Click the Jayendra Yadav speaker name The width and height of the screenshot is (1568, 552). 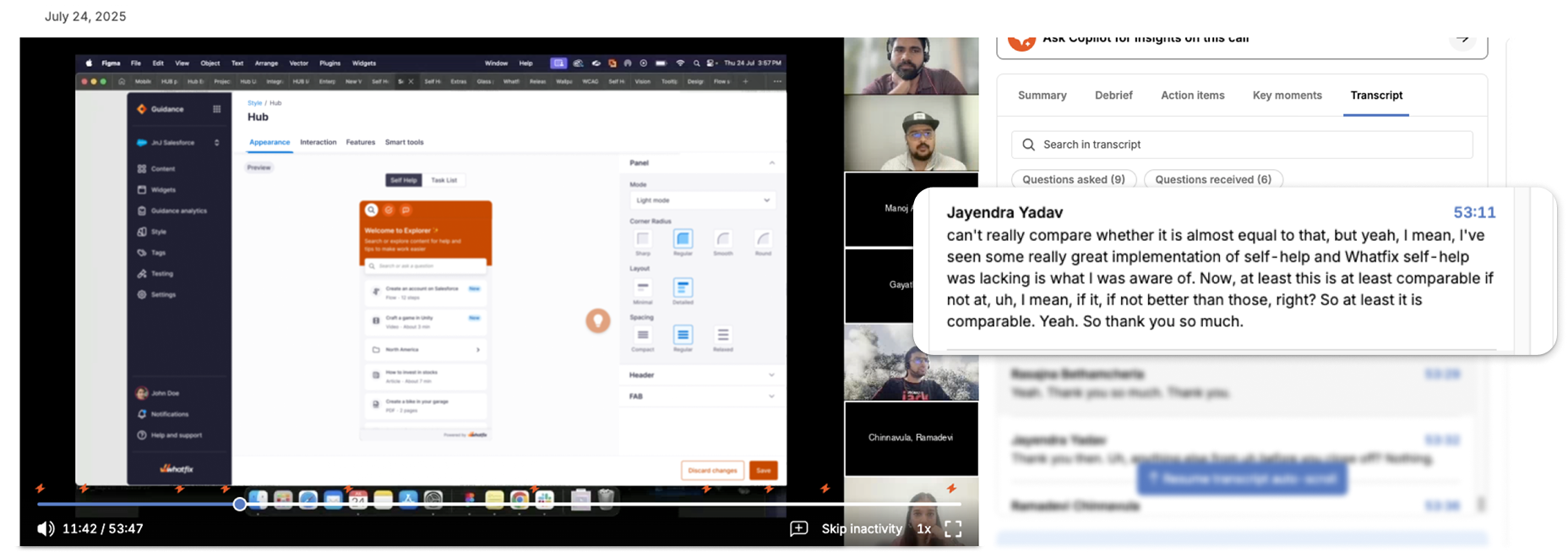coord(1004,212)
